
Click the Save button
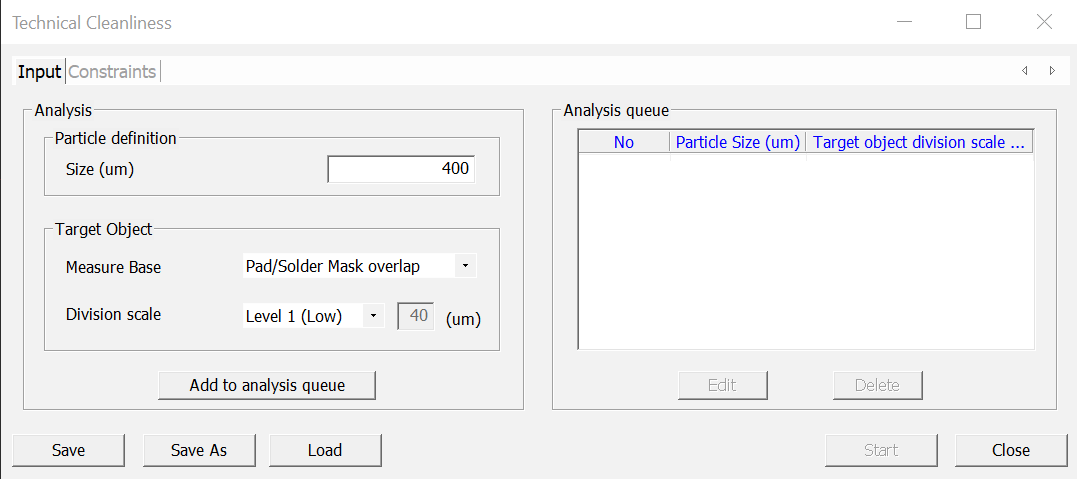tap(68, 450)
